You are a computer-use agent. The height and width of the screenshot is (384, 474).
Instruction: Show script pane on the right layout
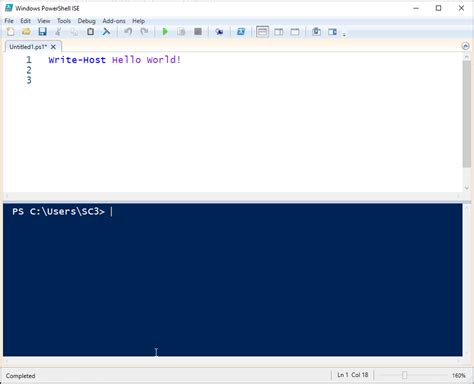279,32
